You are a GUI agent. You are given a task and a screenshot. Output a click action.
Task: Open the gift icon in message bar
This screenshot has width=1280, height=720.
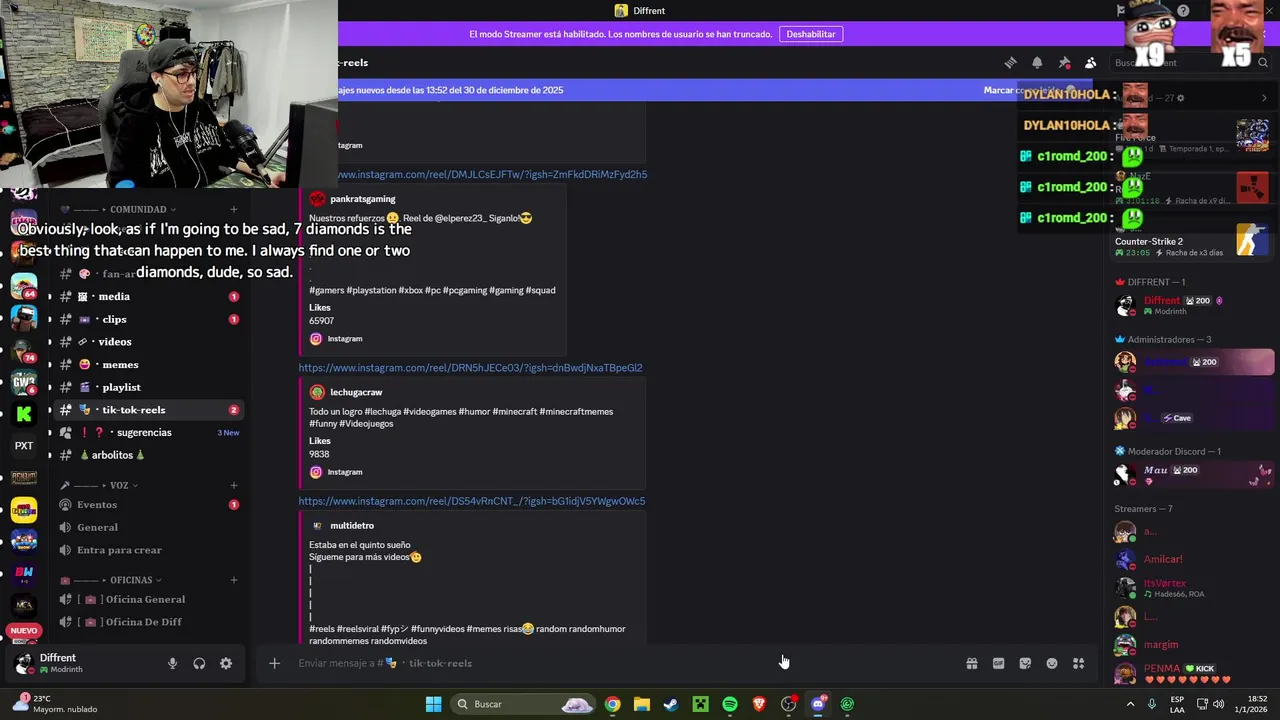tap(971, 663)
